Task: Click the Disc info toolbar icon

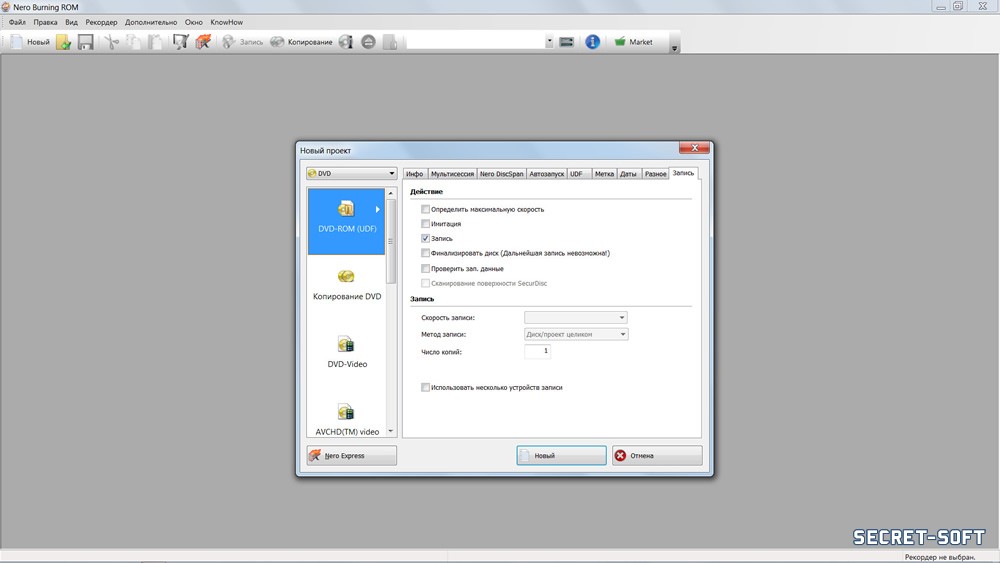Action: [x=346, y=42]
